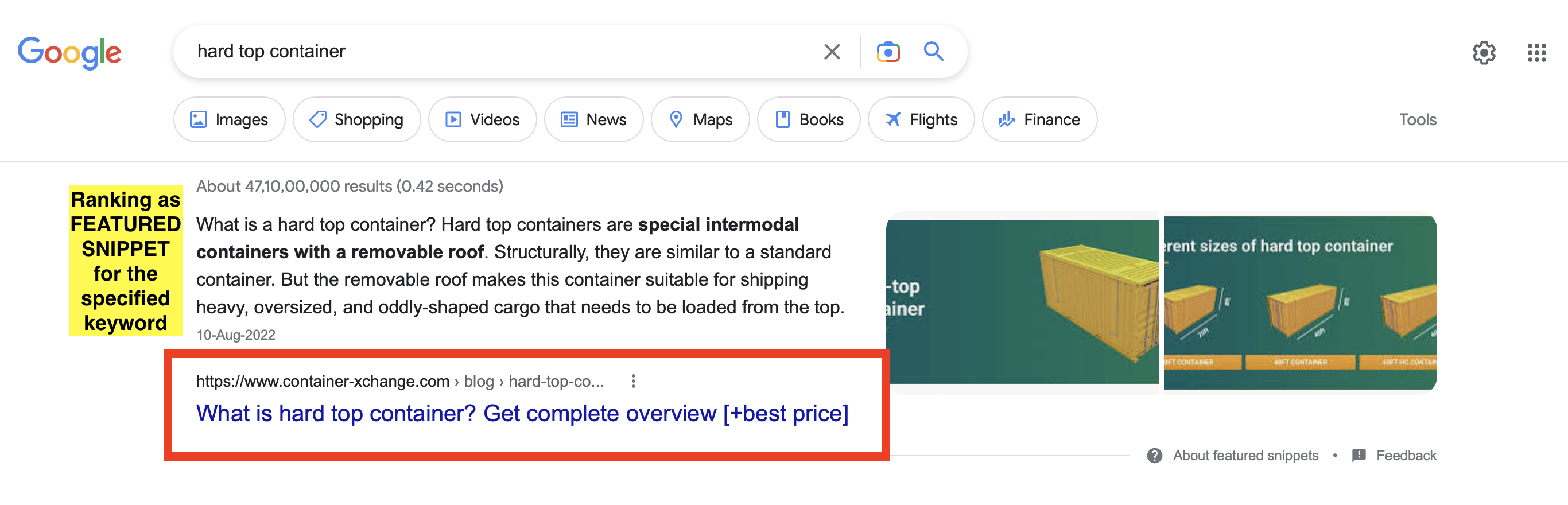This screenshot has width=1568, height=505.
Task: Open the Flights filter
Action: [x=921, y=119]
